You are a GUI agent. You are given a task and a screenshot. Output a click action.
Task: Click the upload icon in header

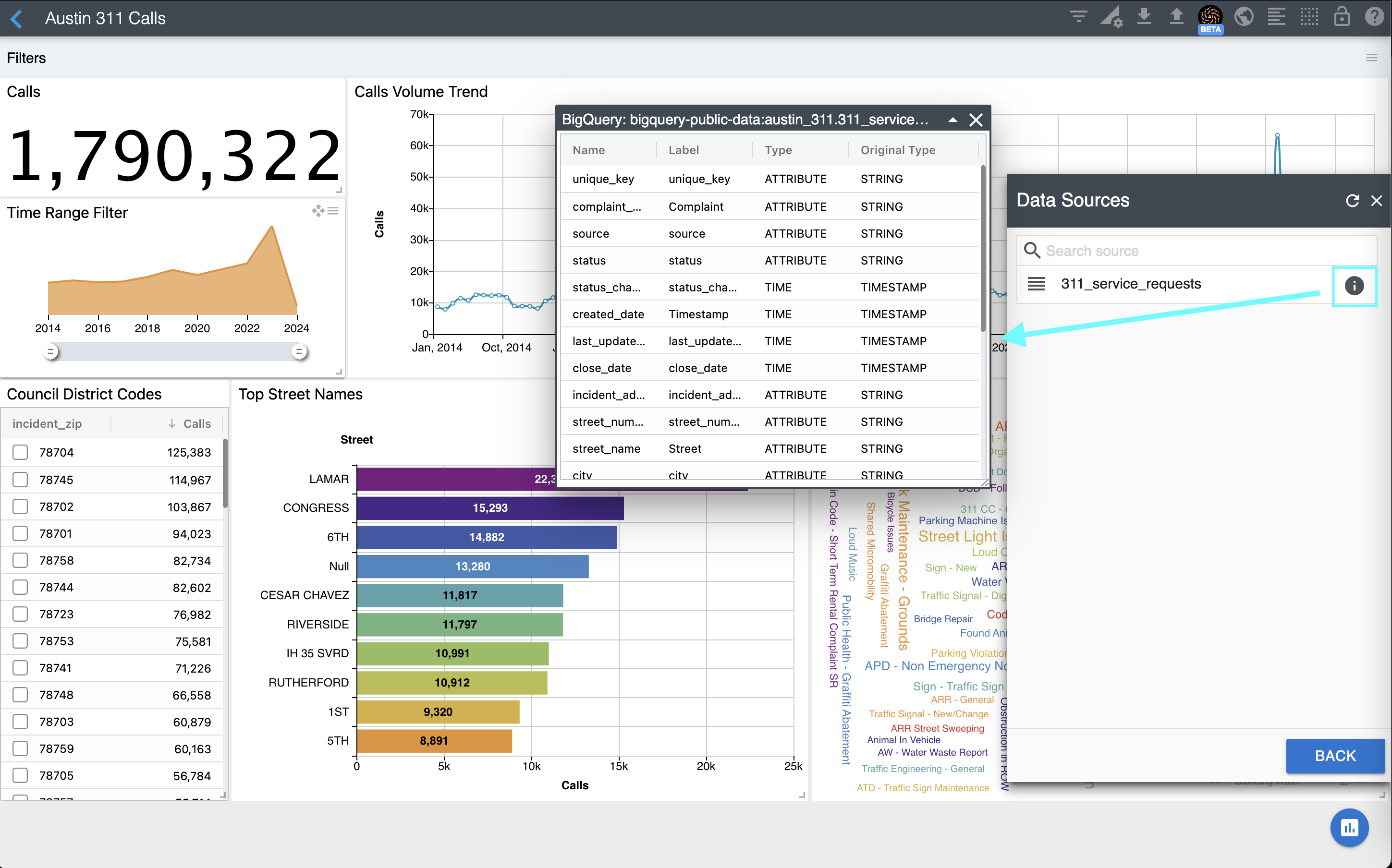coord(1176,16)
